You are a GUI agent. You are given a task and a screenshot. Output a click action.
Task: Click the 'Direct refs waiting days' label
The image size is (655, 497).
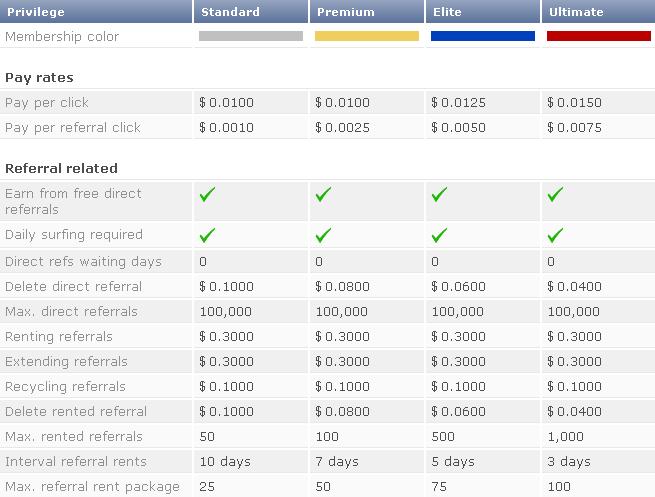point(83,262)
